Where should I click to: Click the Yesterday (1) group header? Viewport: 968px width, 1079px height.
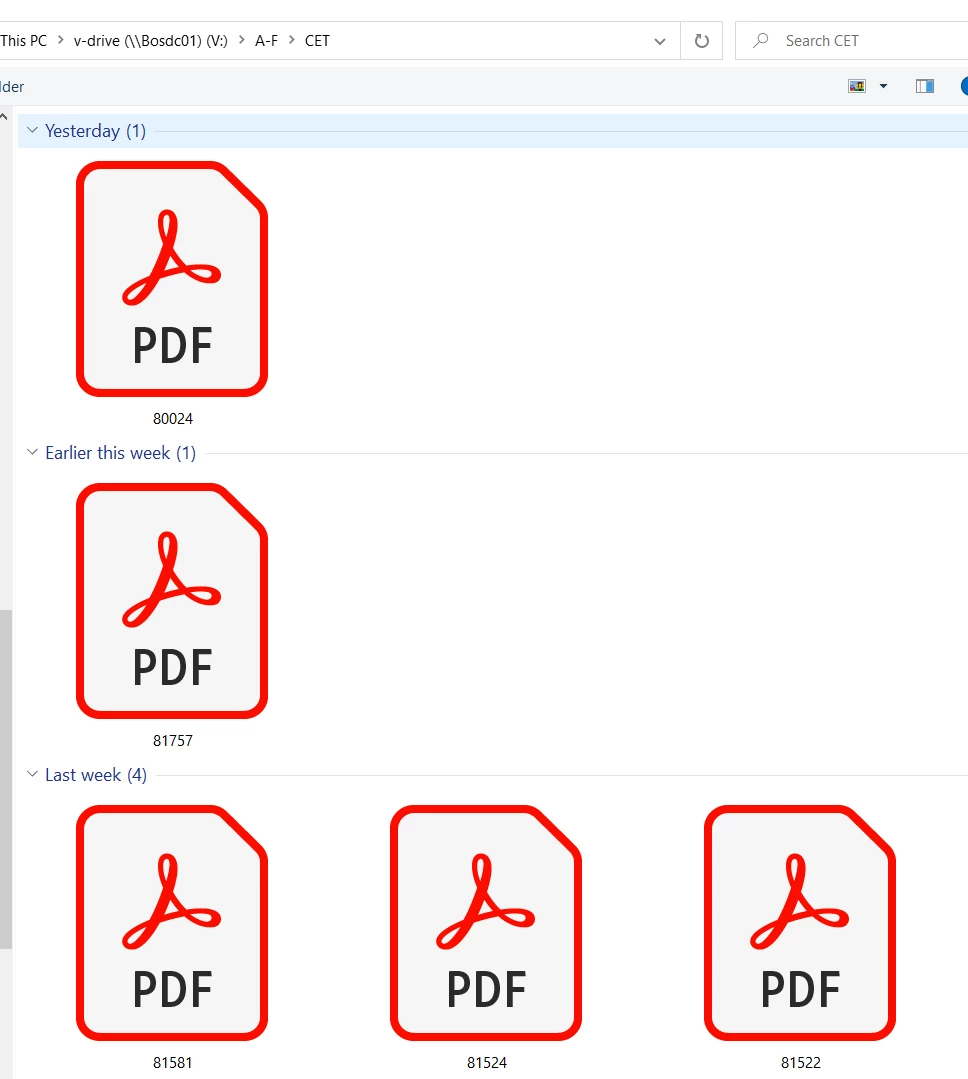[x=96, y=131]
